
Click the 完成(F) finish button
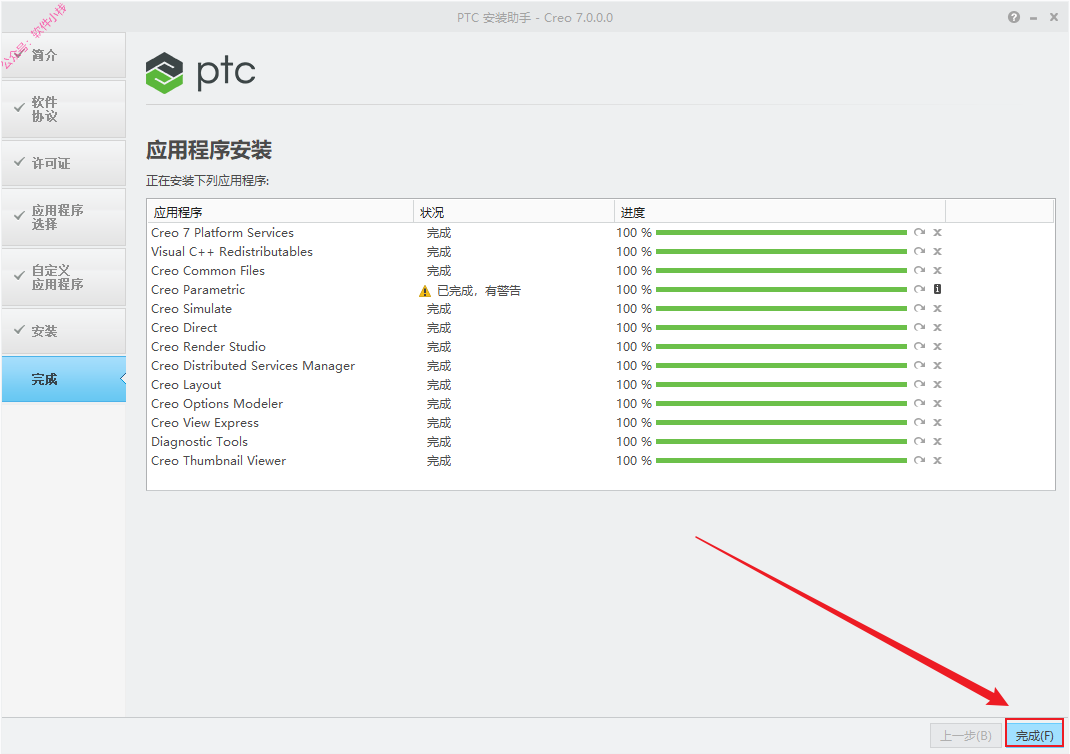click(x=1034, y=735)
